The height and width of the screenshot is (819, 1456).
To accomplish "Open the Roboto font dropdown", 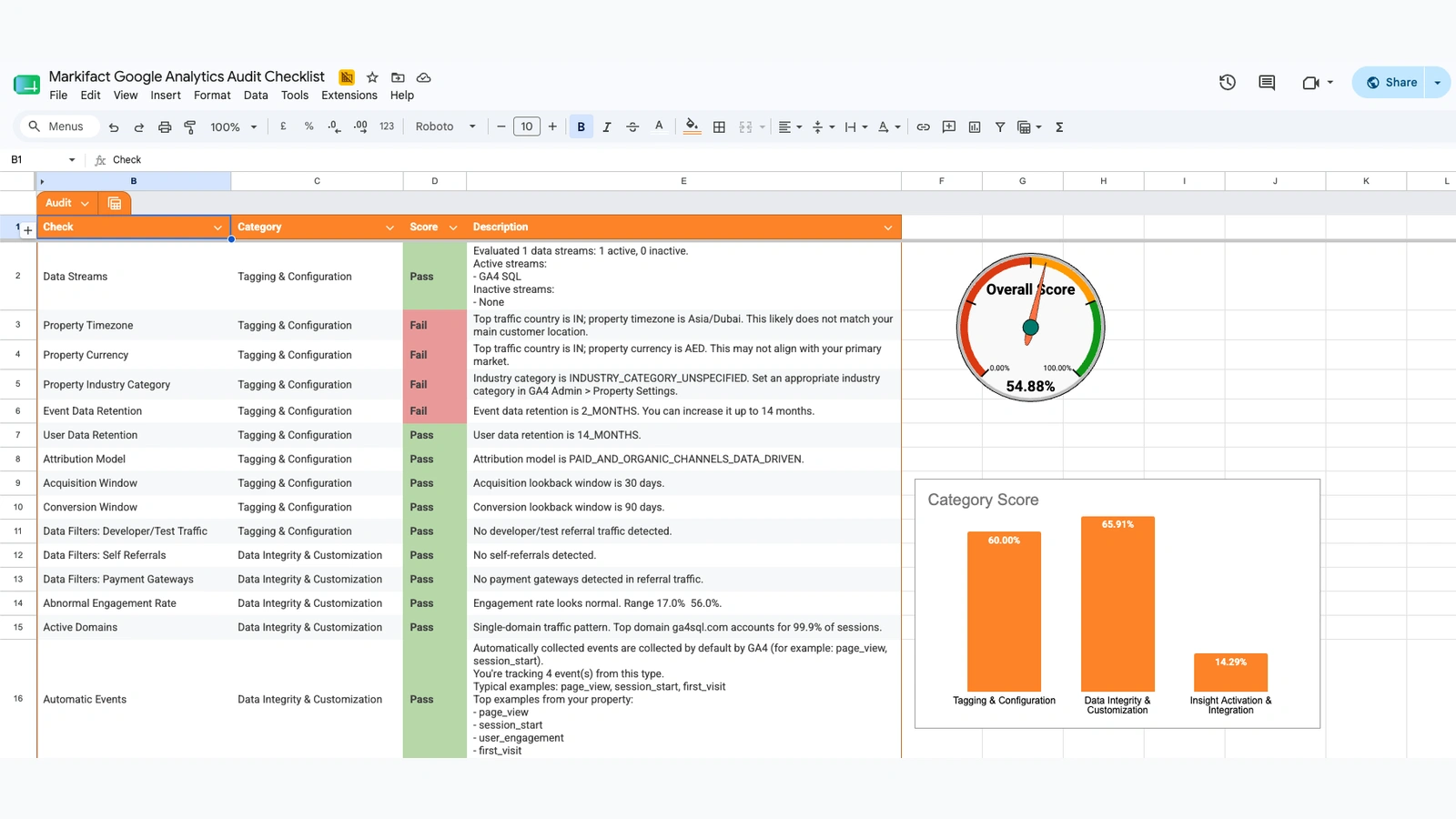I will pos(445,126).
